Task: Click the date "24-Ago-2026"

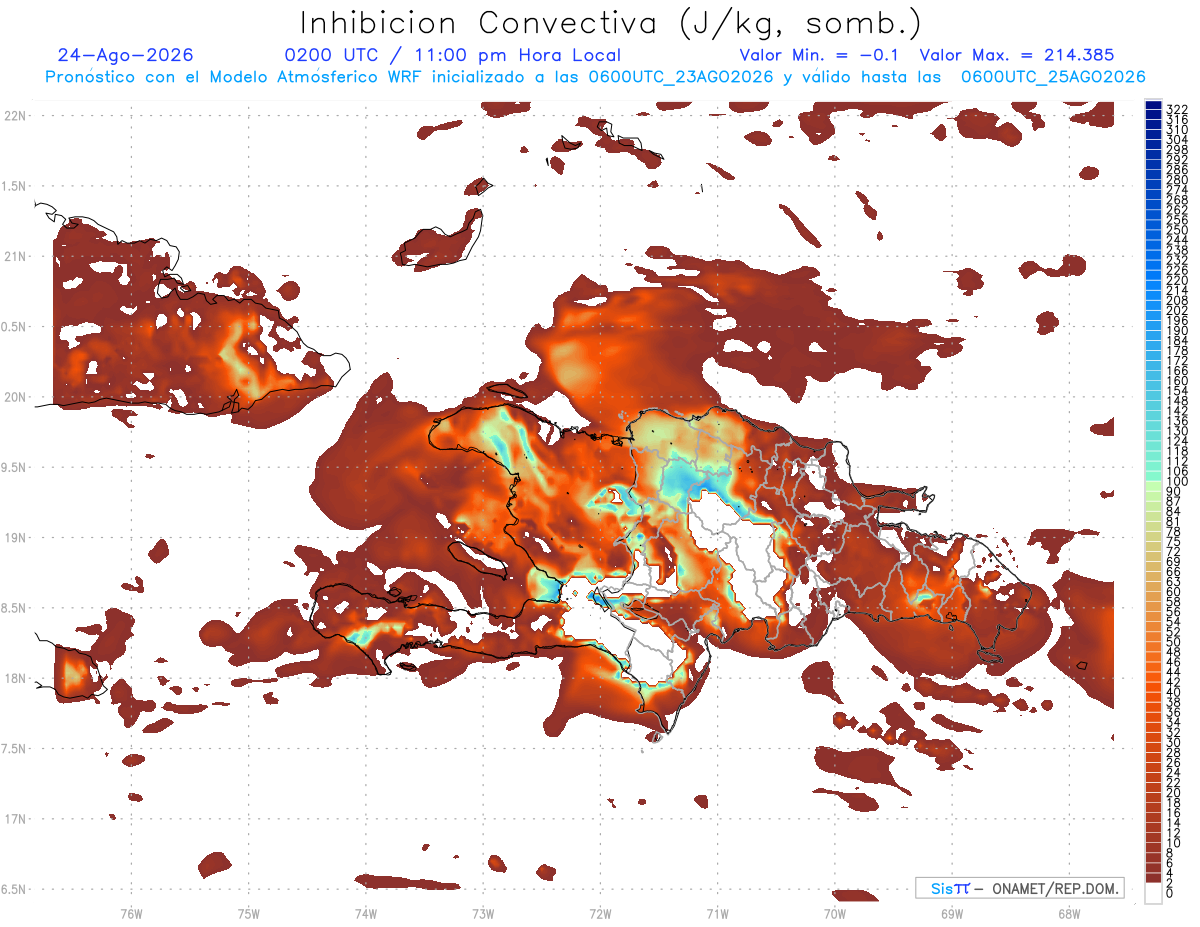Action: (125, 56)
